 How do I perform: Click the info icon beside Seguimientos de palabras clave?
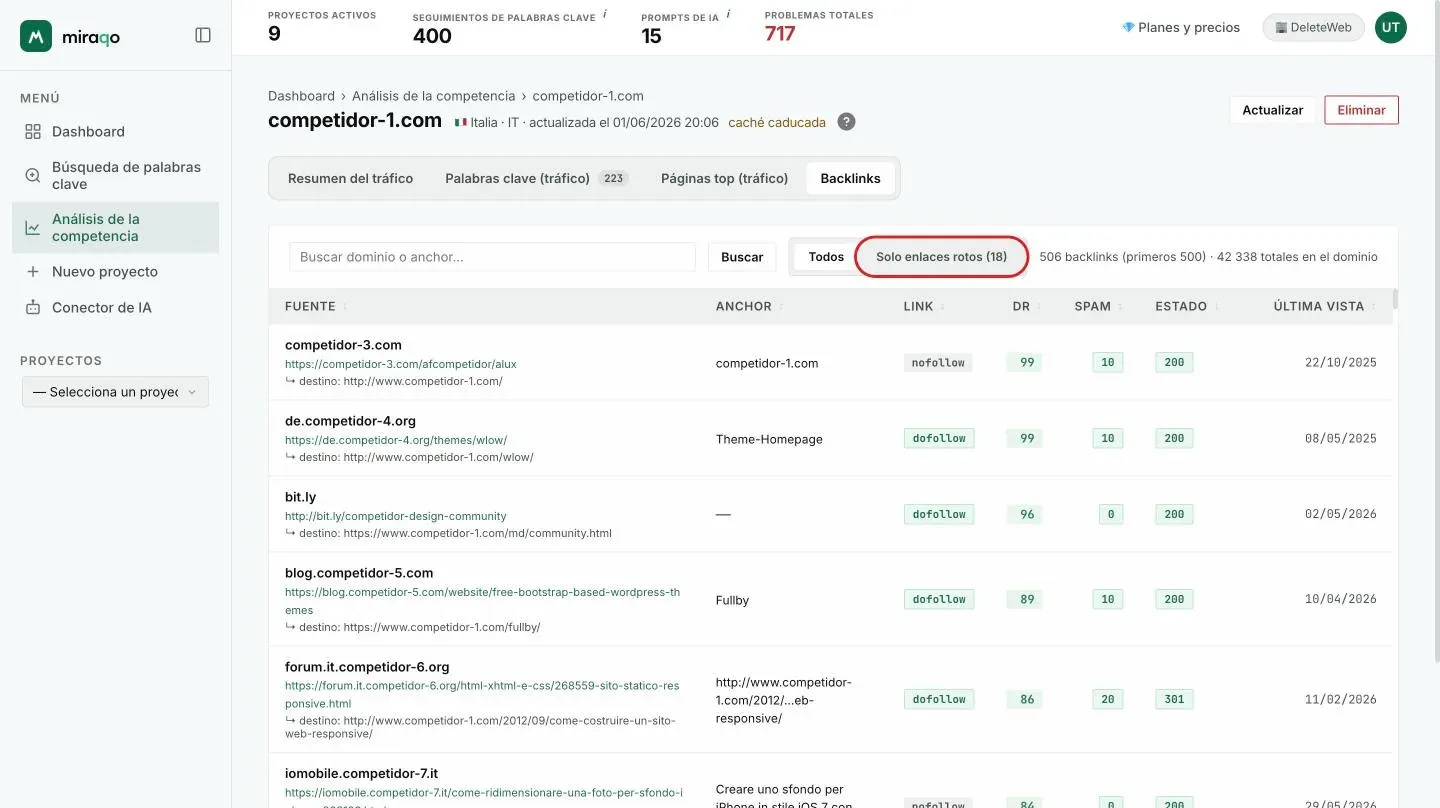605,15
